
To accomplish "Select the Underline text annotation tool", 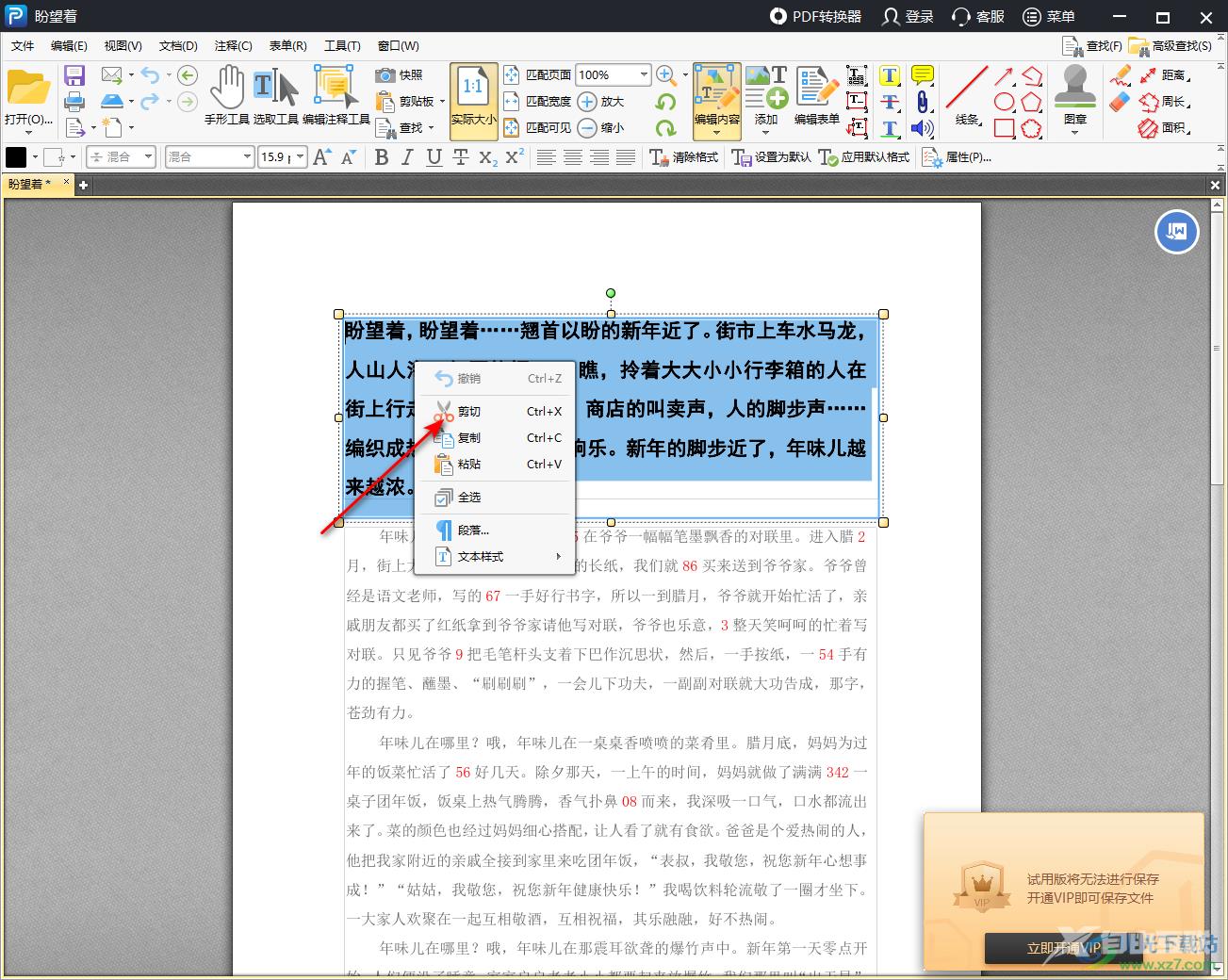I will click(890, 128).
